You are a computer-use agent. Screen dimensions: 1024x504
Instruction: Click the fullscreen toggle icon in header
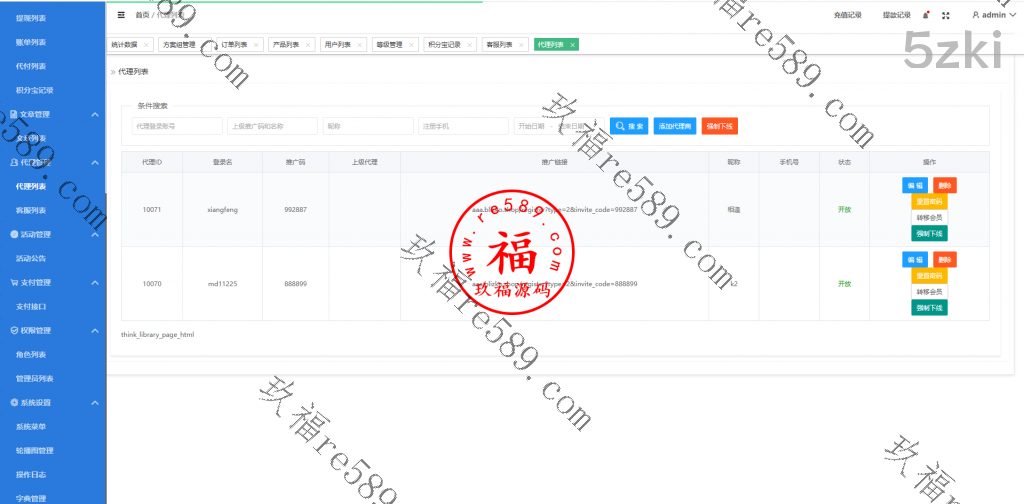pyautogui.click(x=945, y=15)
